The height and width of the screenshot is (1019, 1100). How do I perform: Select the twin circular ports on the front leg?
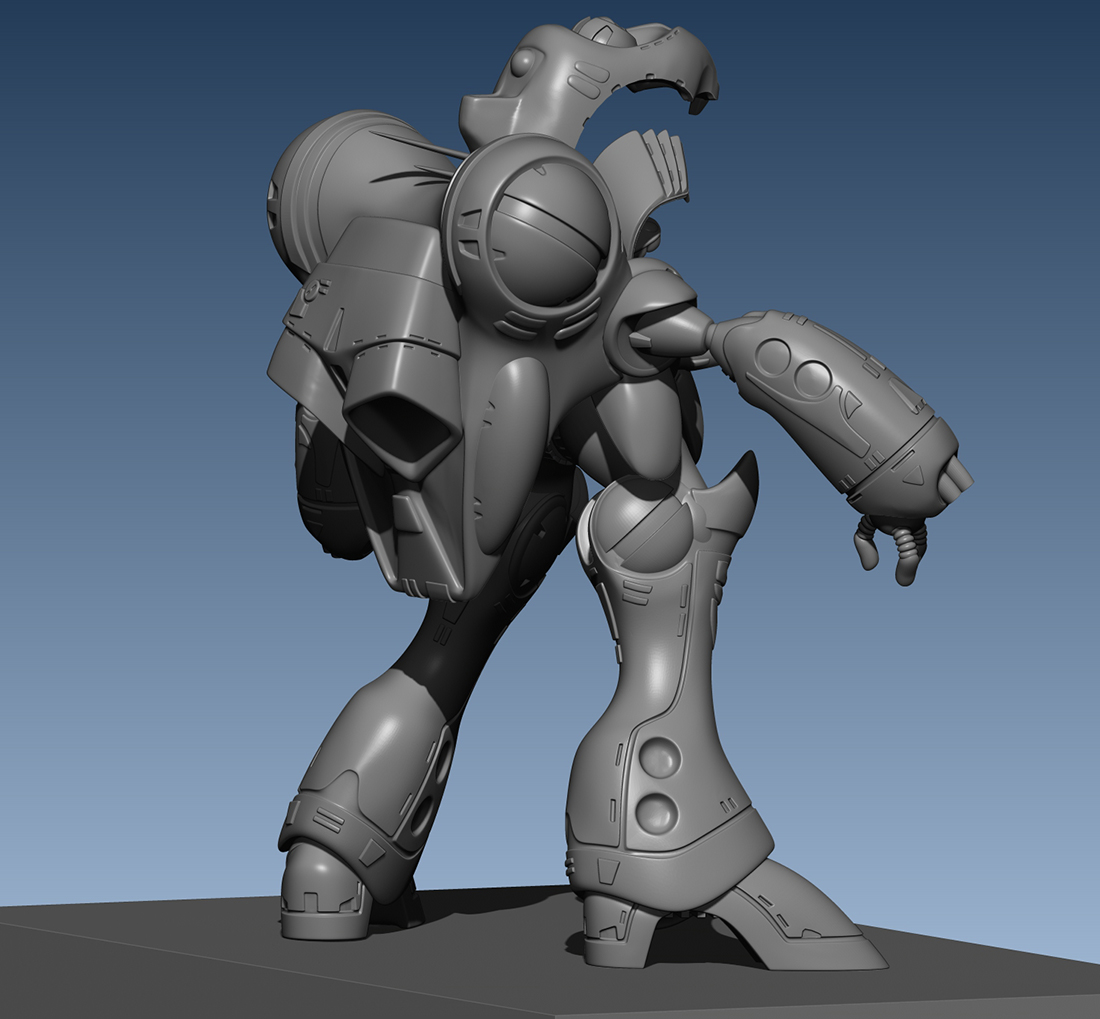pyautogui.click(x=660, y=785)
